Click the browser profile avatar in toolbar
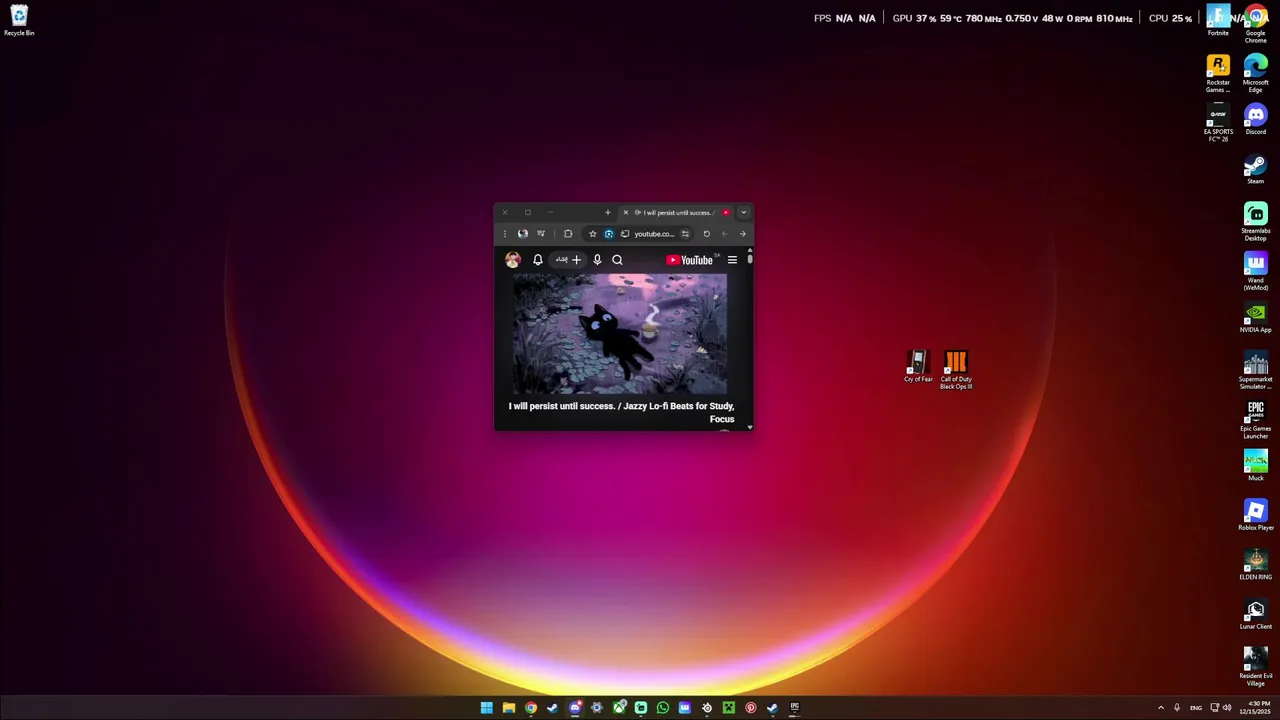The height and width of the screenshot is (720, 1280). point(522,234)
